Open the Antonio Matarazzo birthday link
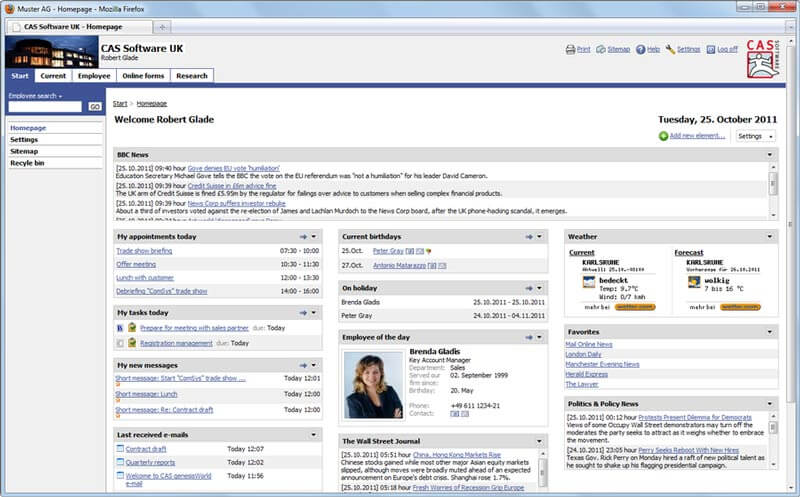 point(399,265)
